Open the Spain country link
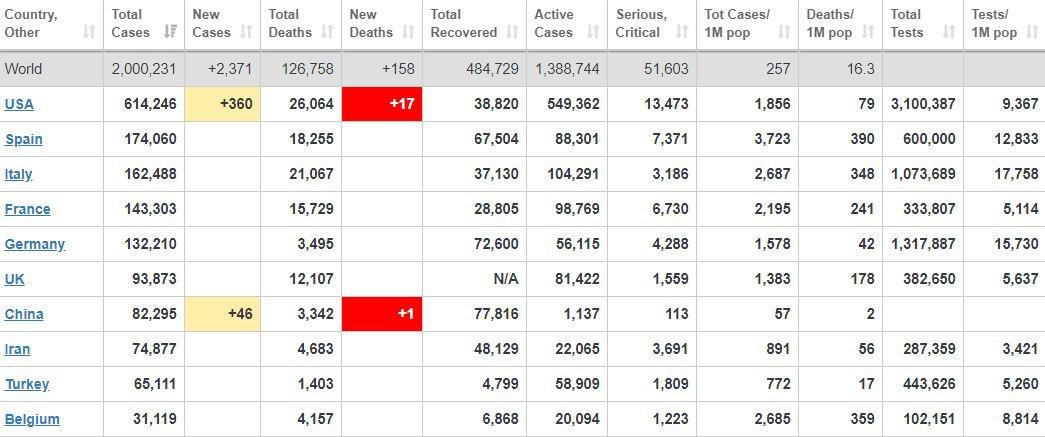The height and width of the screenshot is (437, 1045). coord(23,139)
